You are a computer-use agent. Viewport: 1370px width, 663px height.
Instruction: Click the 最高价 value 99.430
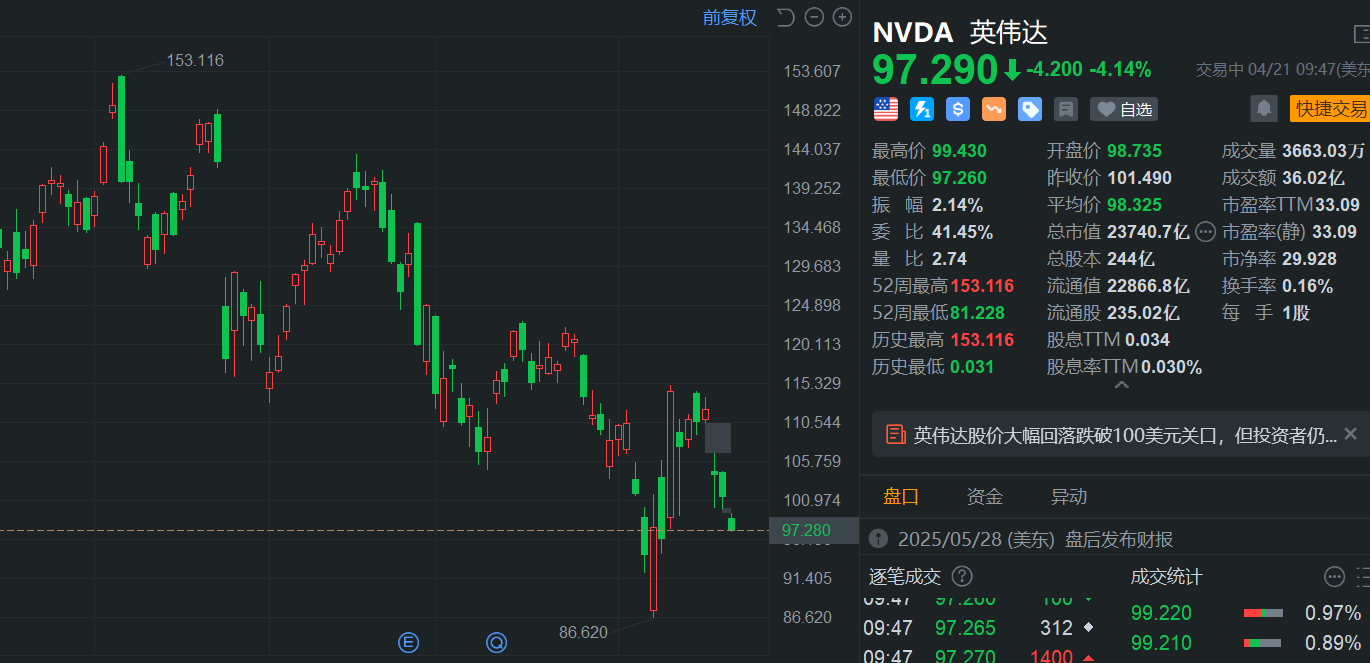click(x=959, y=151)
